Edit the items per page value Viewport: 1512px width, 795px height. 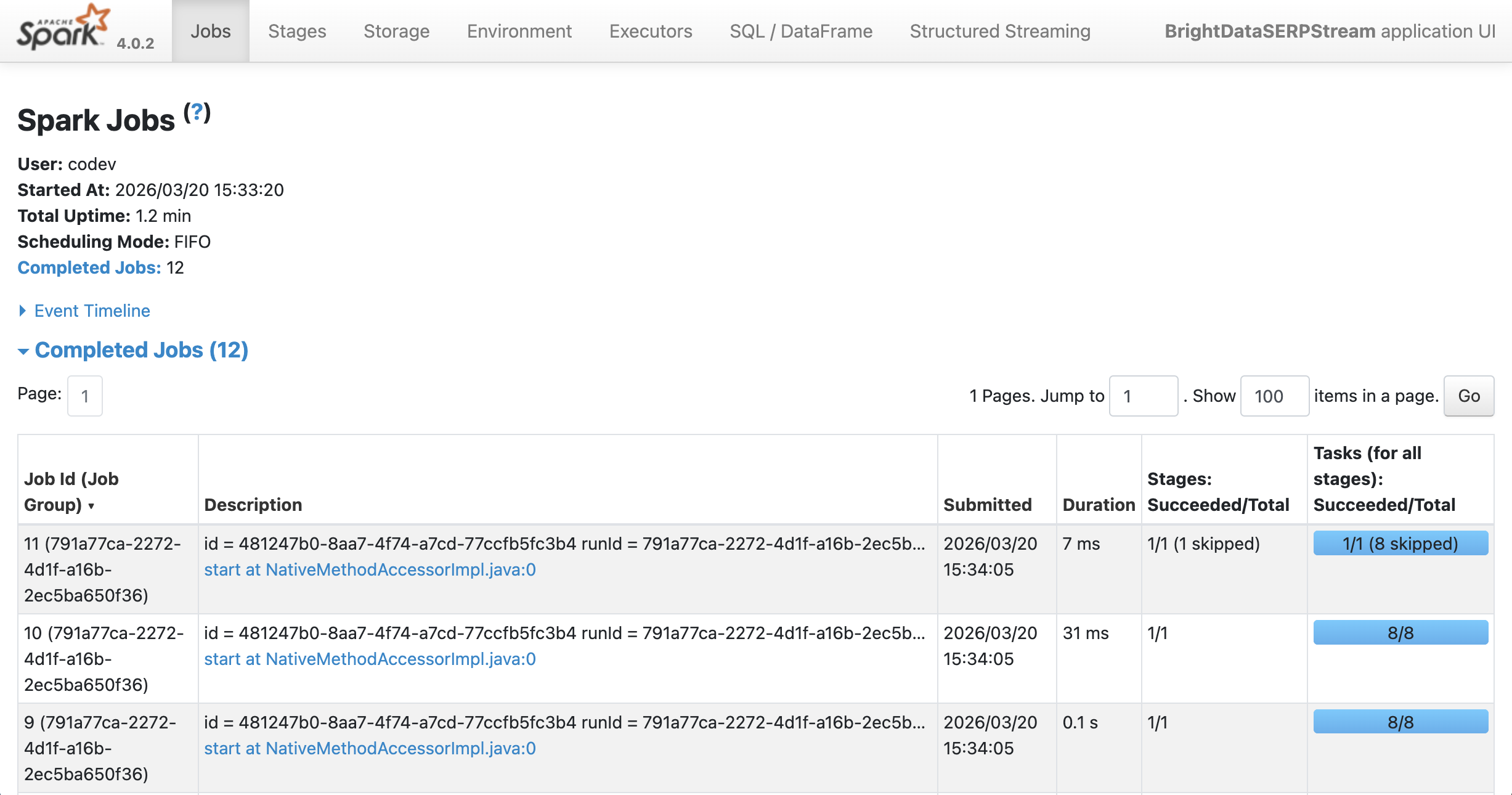tap(1274, 396)
